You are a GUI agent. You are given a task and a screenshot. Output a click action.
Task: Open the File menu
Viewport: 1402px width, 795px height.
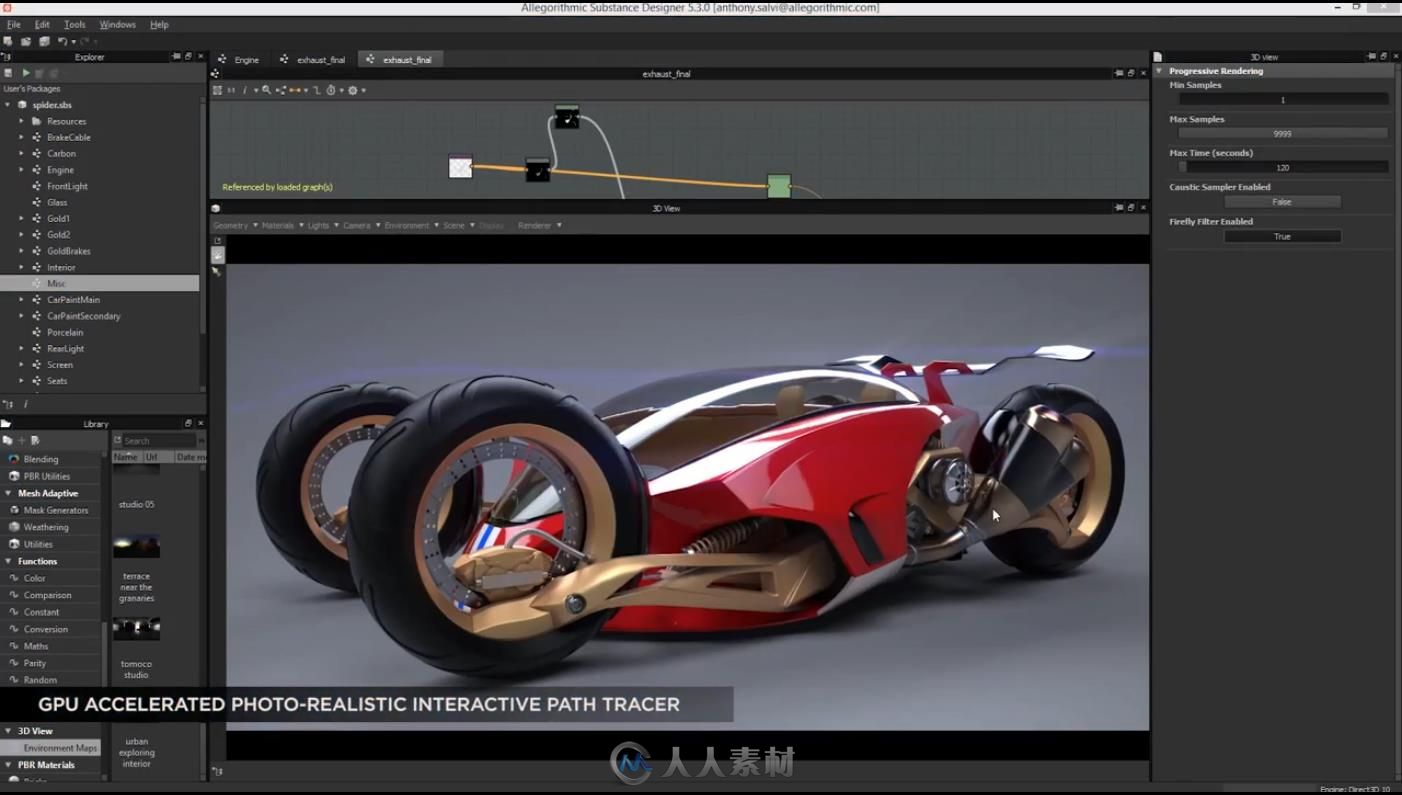click(x=14, y=24)
